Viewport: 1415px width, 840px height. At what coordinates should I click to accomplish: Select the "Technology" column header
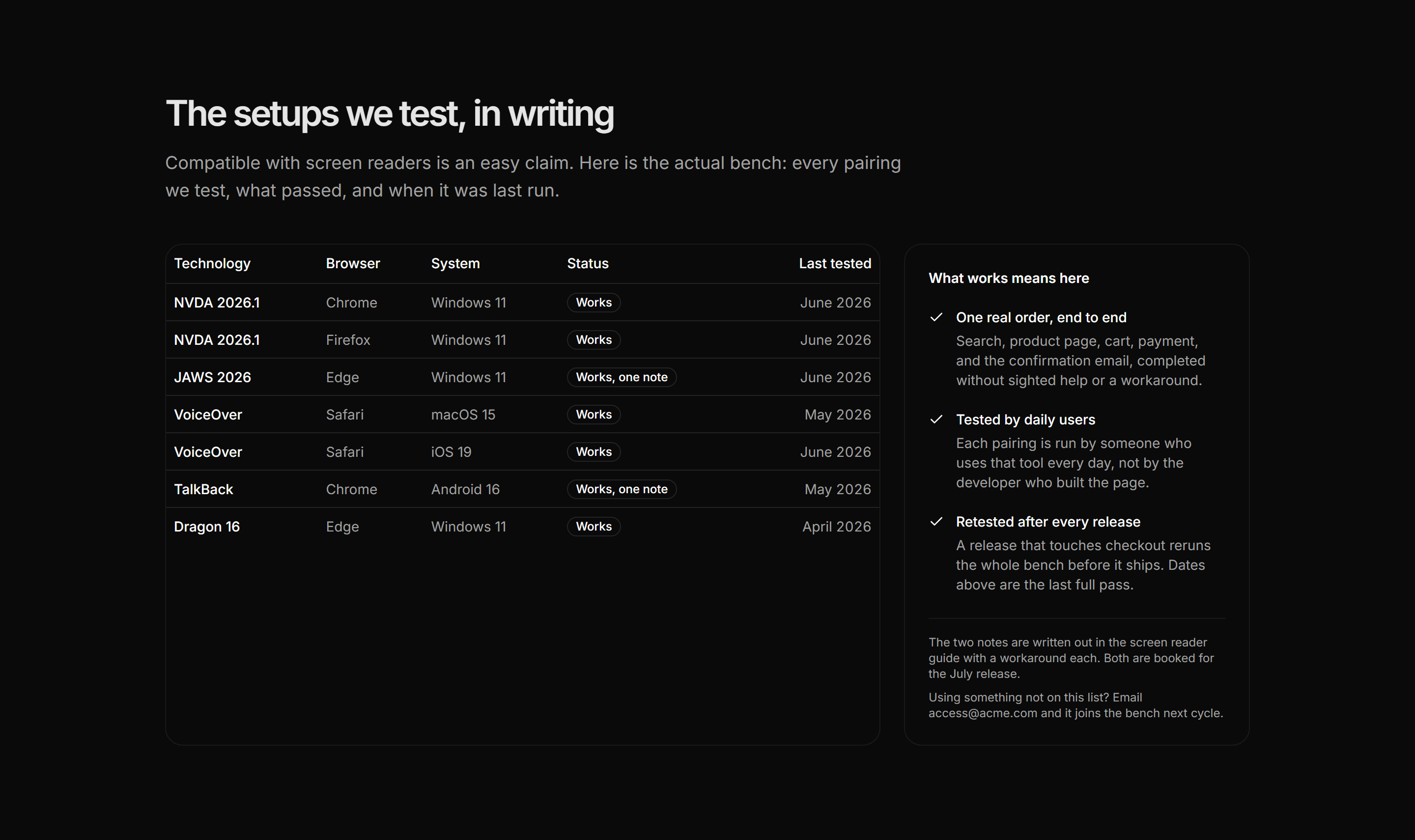click(212, 263)
